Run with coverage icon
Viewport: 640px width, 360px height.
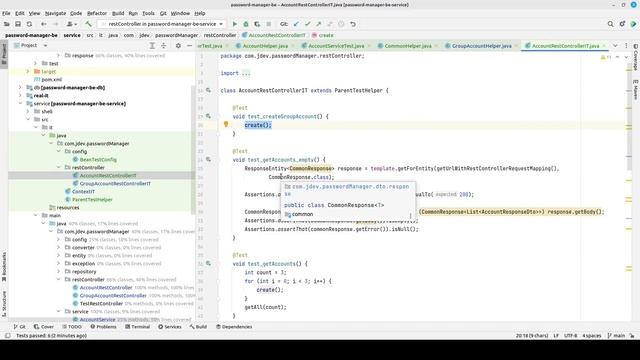(257, 24)
